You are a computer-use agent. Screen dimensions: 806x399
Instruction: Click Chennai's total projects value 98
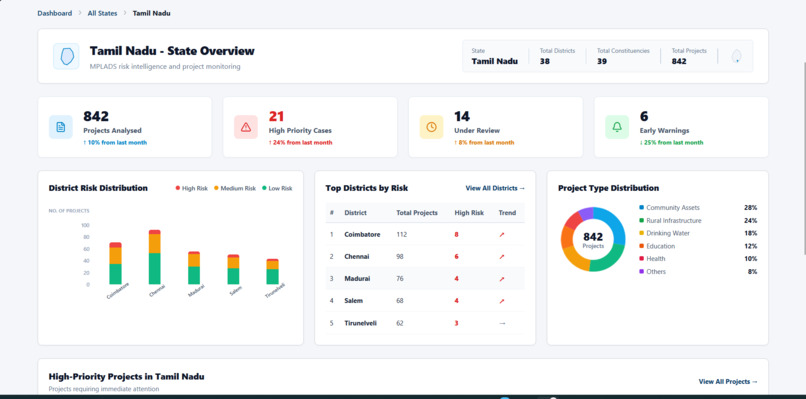[400, 257]
